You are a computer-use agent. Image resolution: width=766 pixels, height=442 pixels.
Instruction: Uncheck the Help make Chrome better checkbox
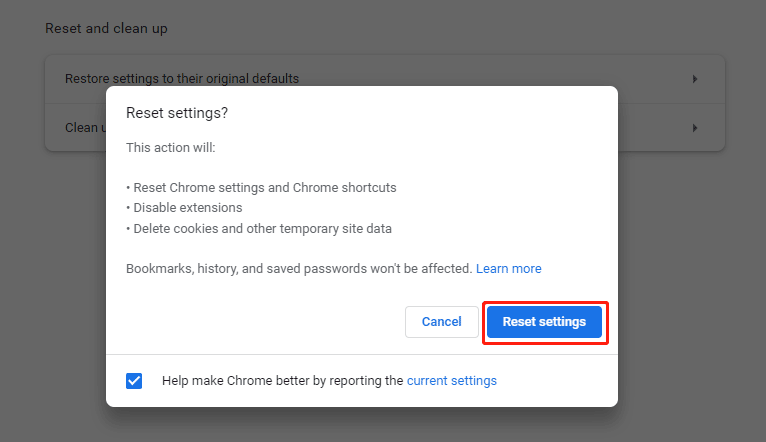point(134,380)
